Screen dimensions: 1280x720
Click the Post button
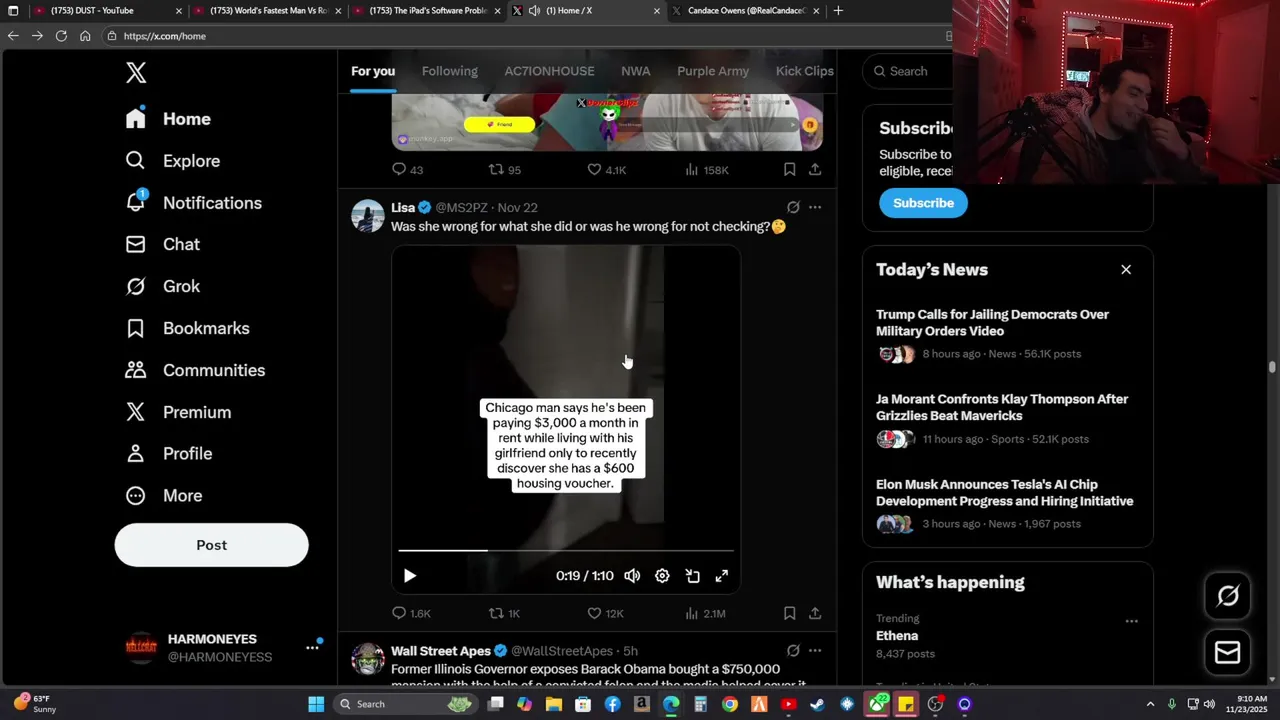[x=211, y=545]
